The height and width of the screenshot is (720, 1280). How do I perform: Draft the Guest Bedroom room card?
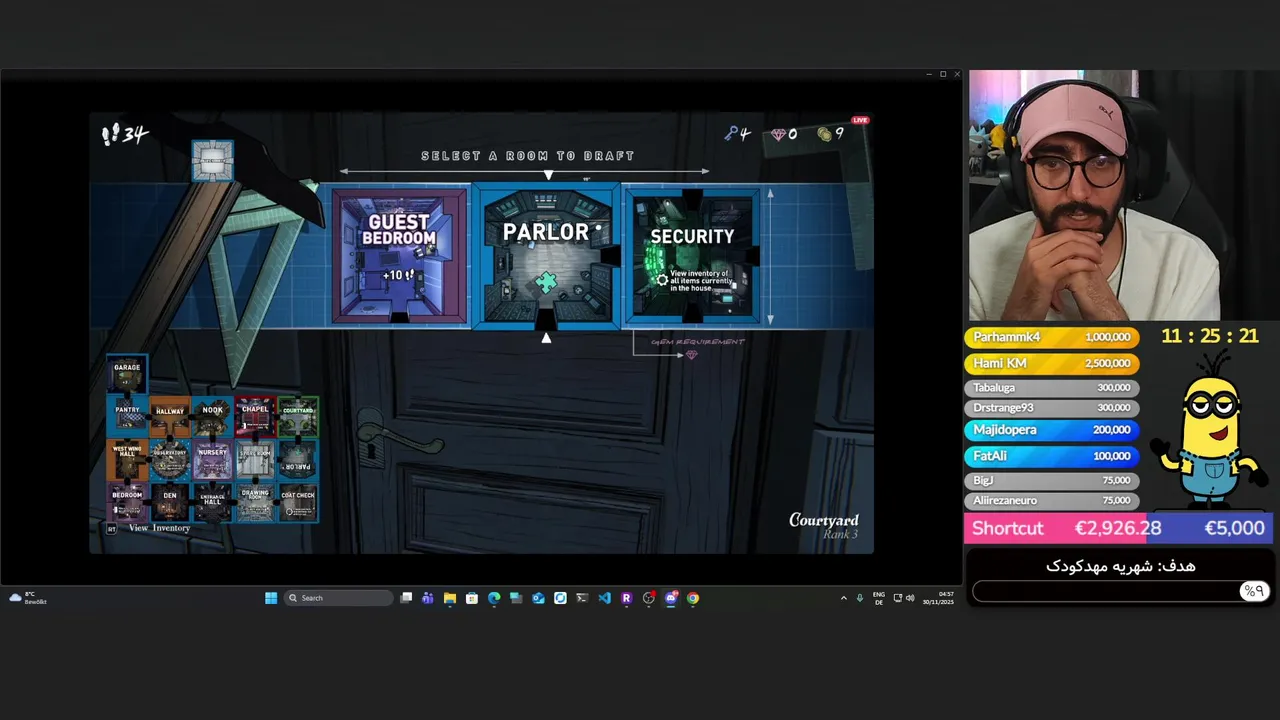click(399, 255)
